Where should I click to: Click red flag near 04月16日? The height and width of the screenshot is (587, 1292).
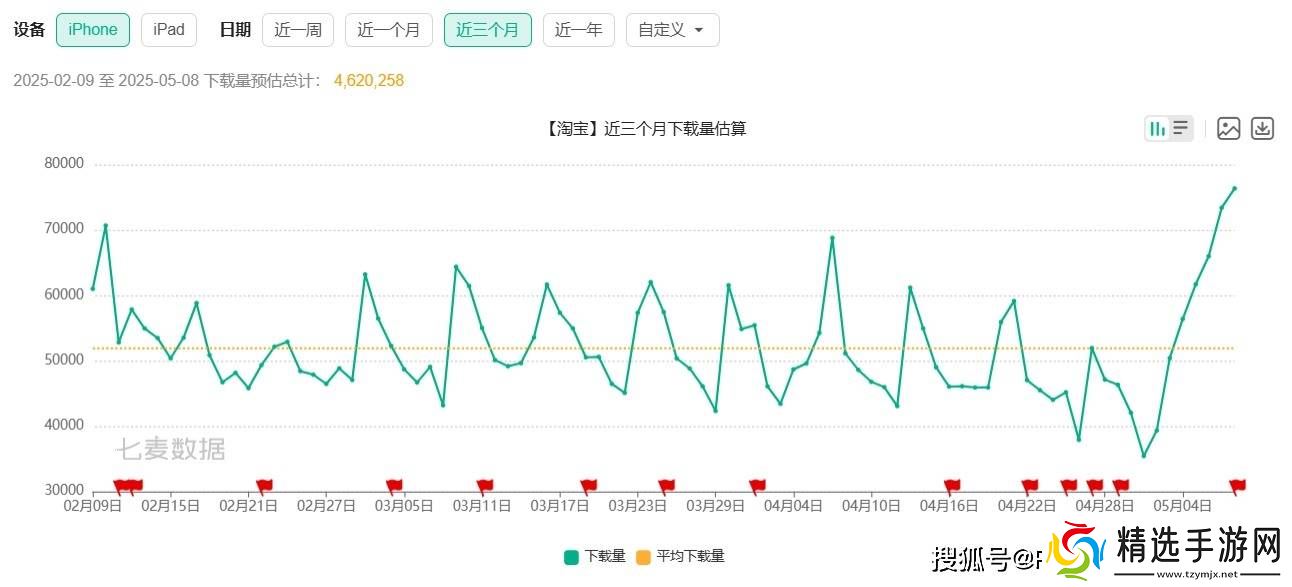[x=952, y=486]
